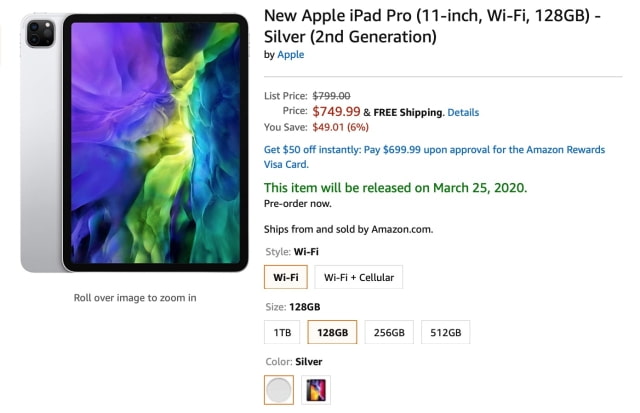Open the Apple brand link

coord(291,55)
